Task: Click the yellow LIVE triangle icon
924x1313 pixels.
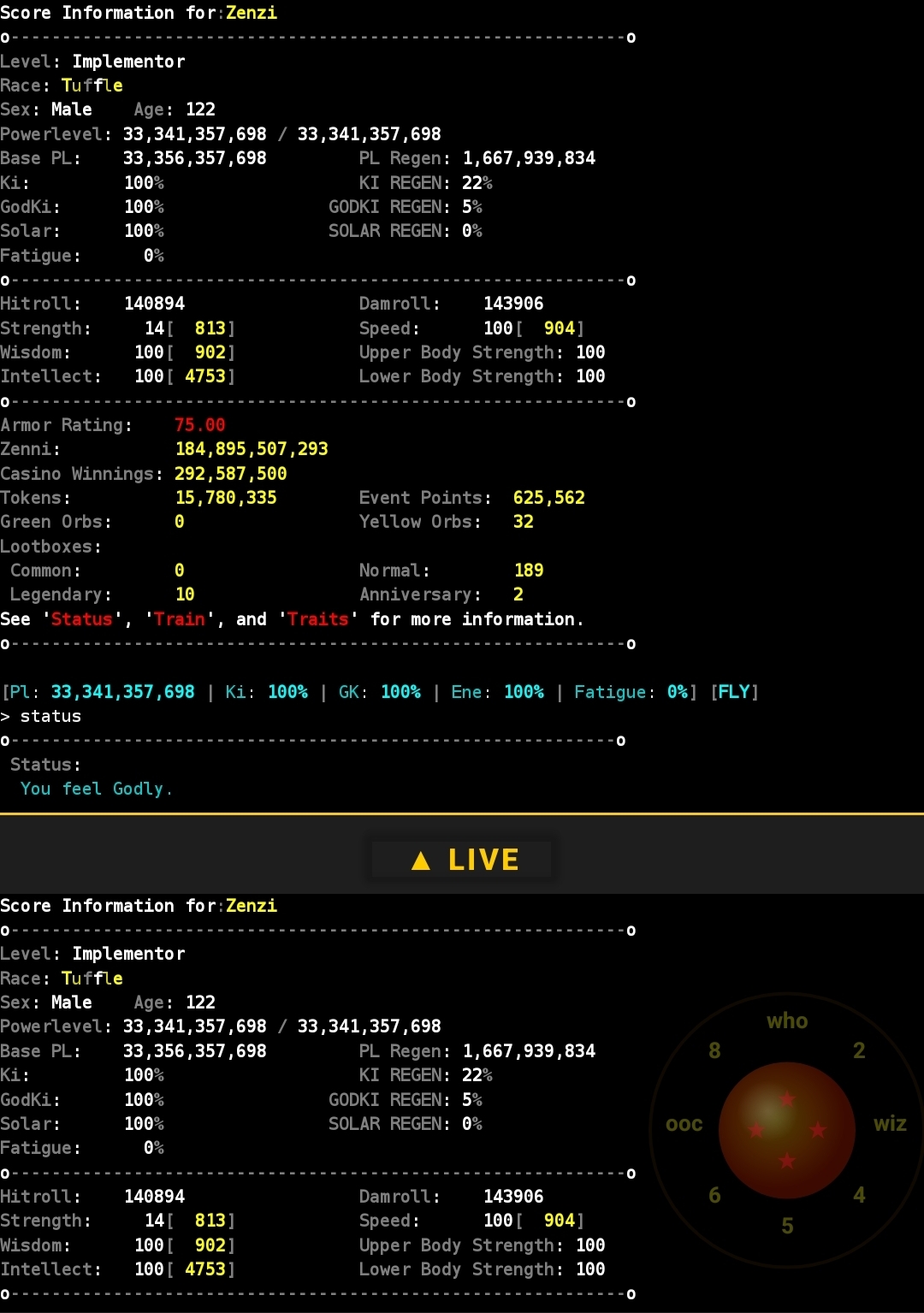Action: pyautogui.click(x=420, y=860)
